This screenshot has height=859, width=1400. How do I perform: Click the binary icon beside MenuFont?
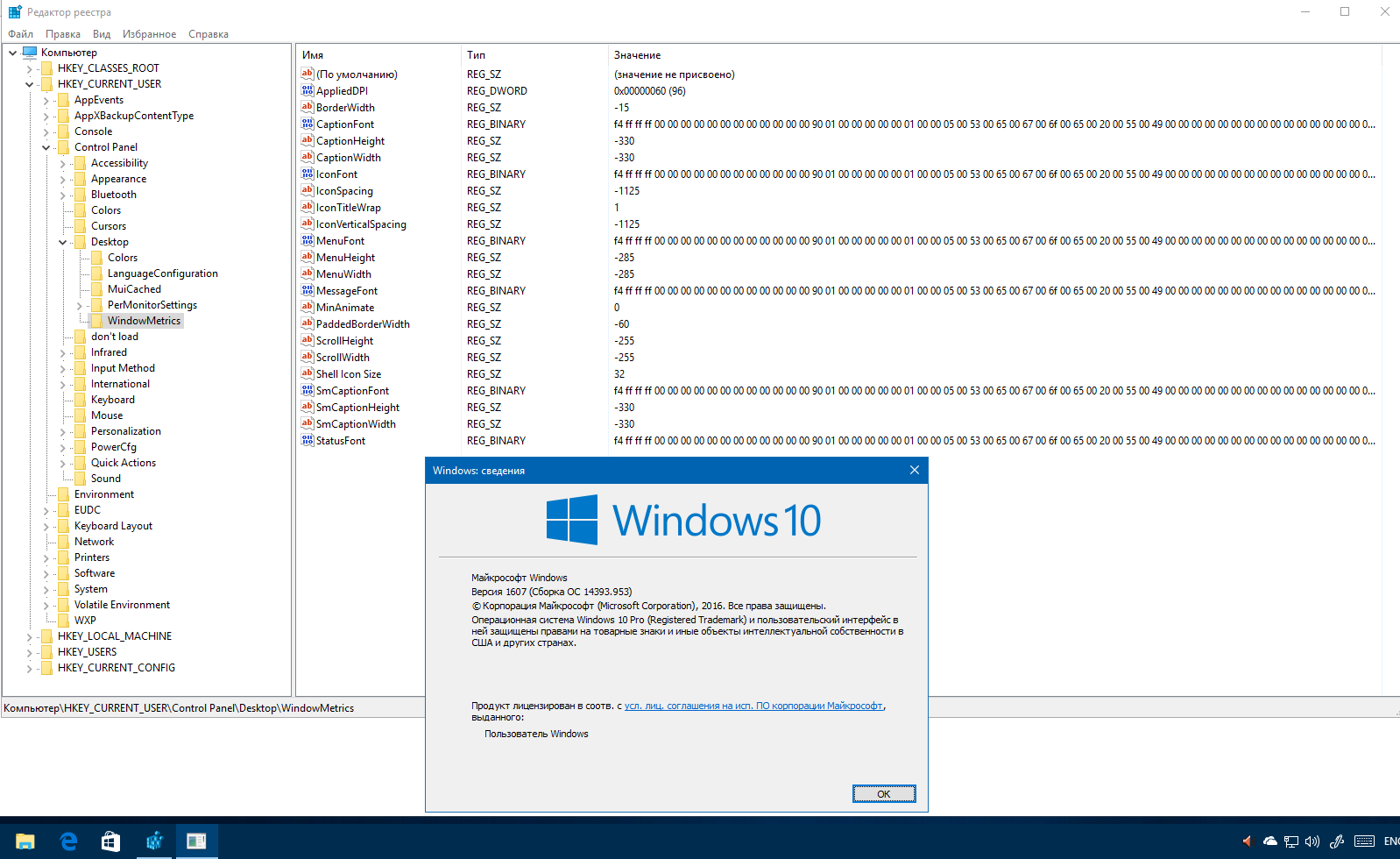pyautogui.click(x=308, y=240)
